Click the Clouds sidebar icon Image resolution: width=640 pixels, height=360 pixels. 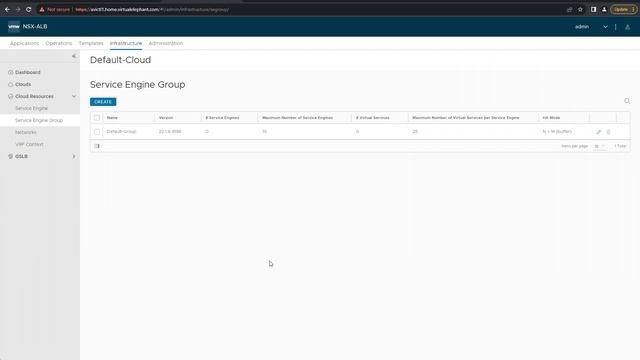click(11, 84)
